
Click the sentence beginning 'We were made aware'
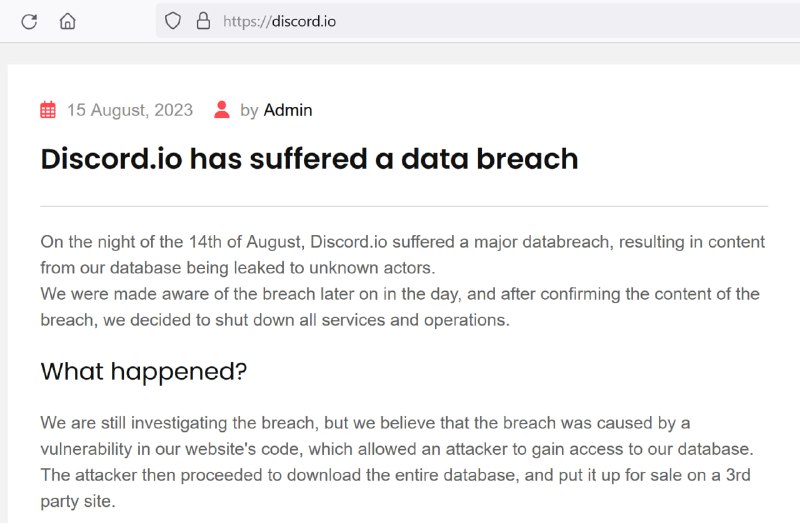click(400, 294)
